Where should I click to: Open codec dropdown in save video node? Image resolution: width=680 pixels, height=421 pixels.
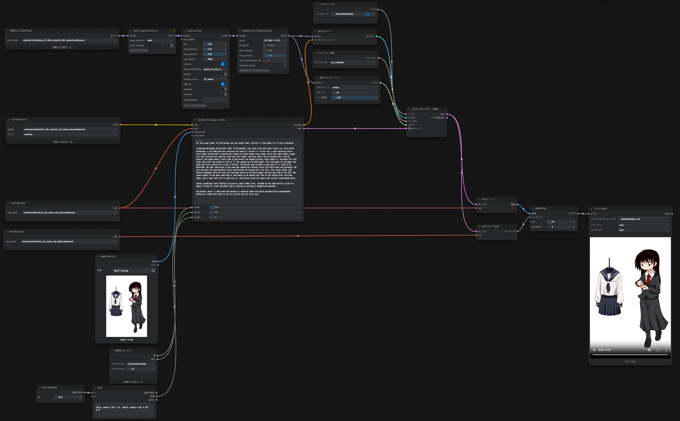(644, 230)
